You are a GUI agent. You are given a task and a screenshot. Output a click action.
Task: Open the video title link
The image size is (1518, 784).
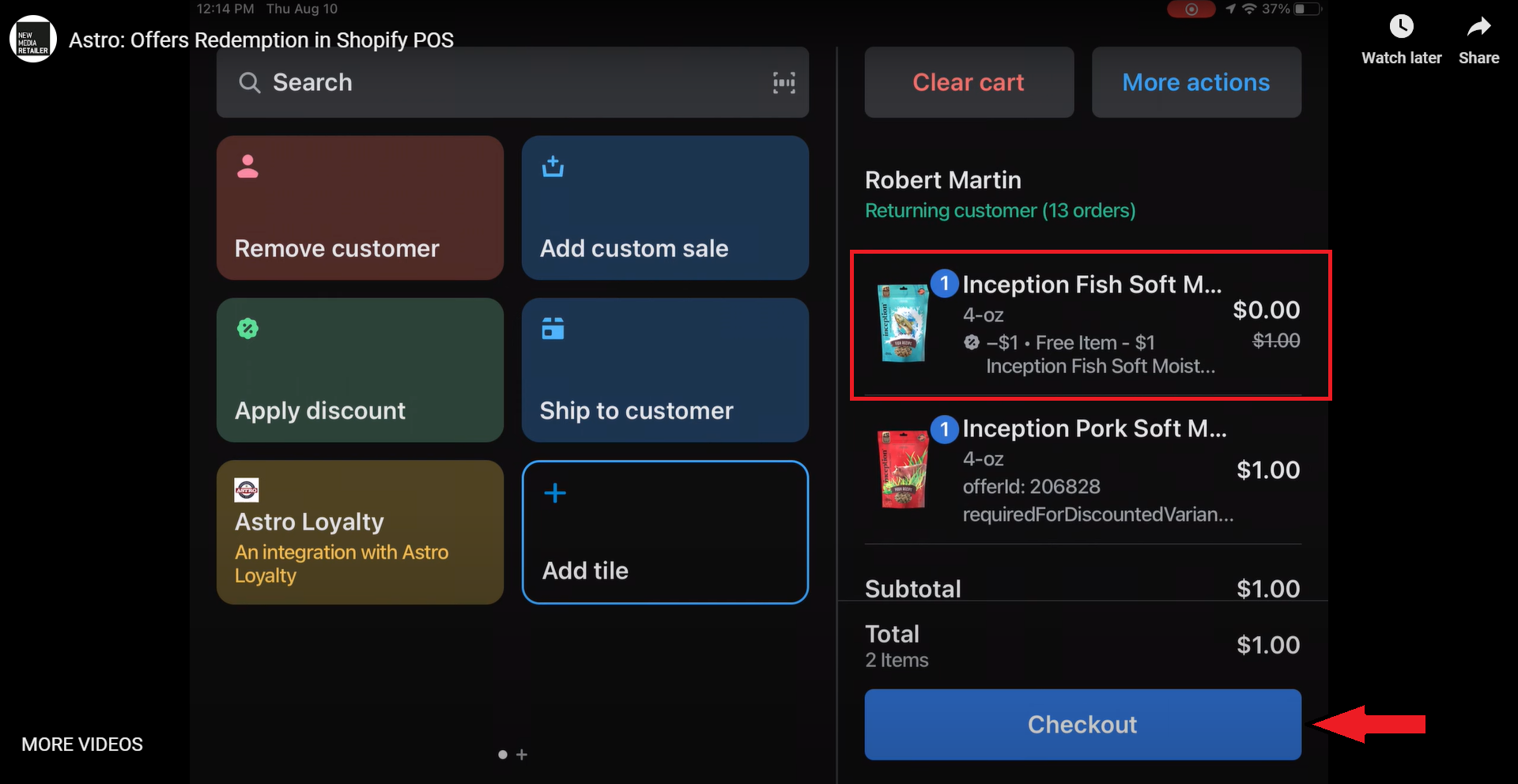tap(261, 40)
